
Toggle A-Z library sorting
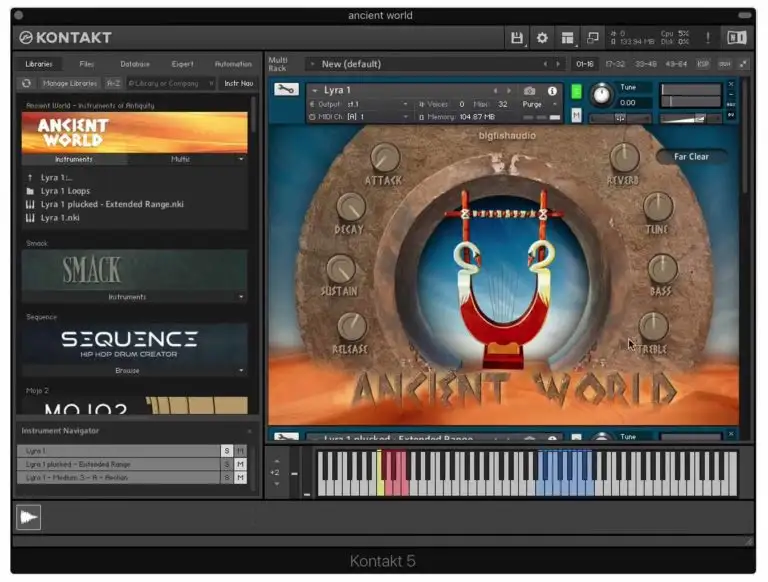tap(113, 83)
